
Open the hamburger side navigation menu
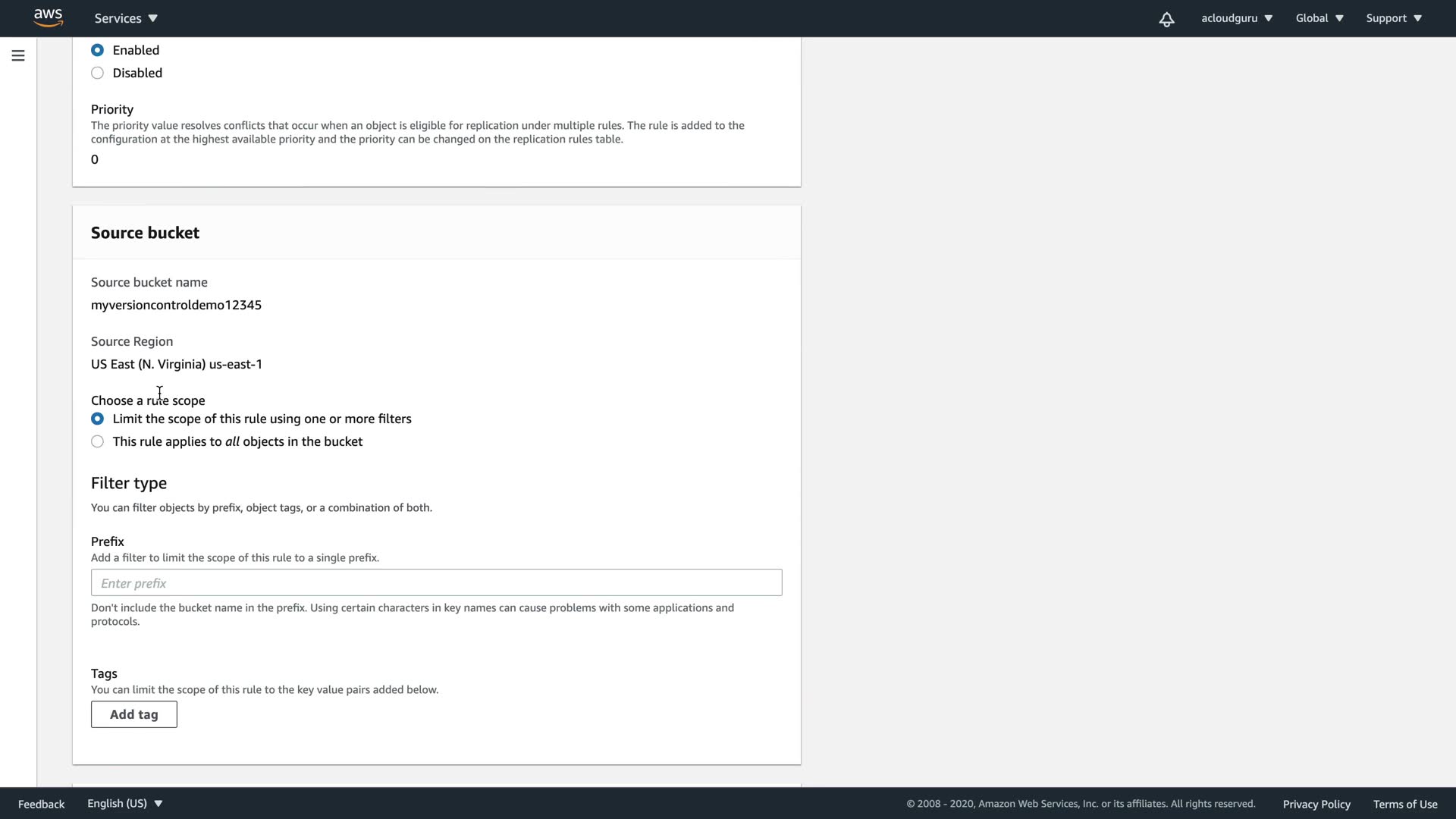(x=18, y=55)
